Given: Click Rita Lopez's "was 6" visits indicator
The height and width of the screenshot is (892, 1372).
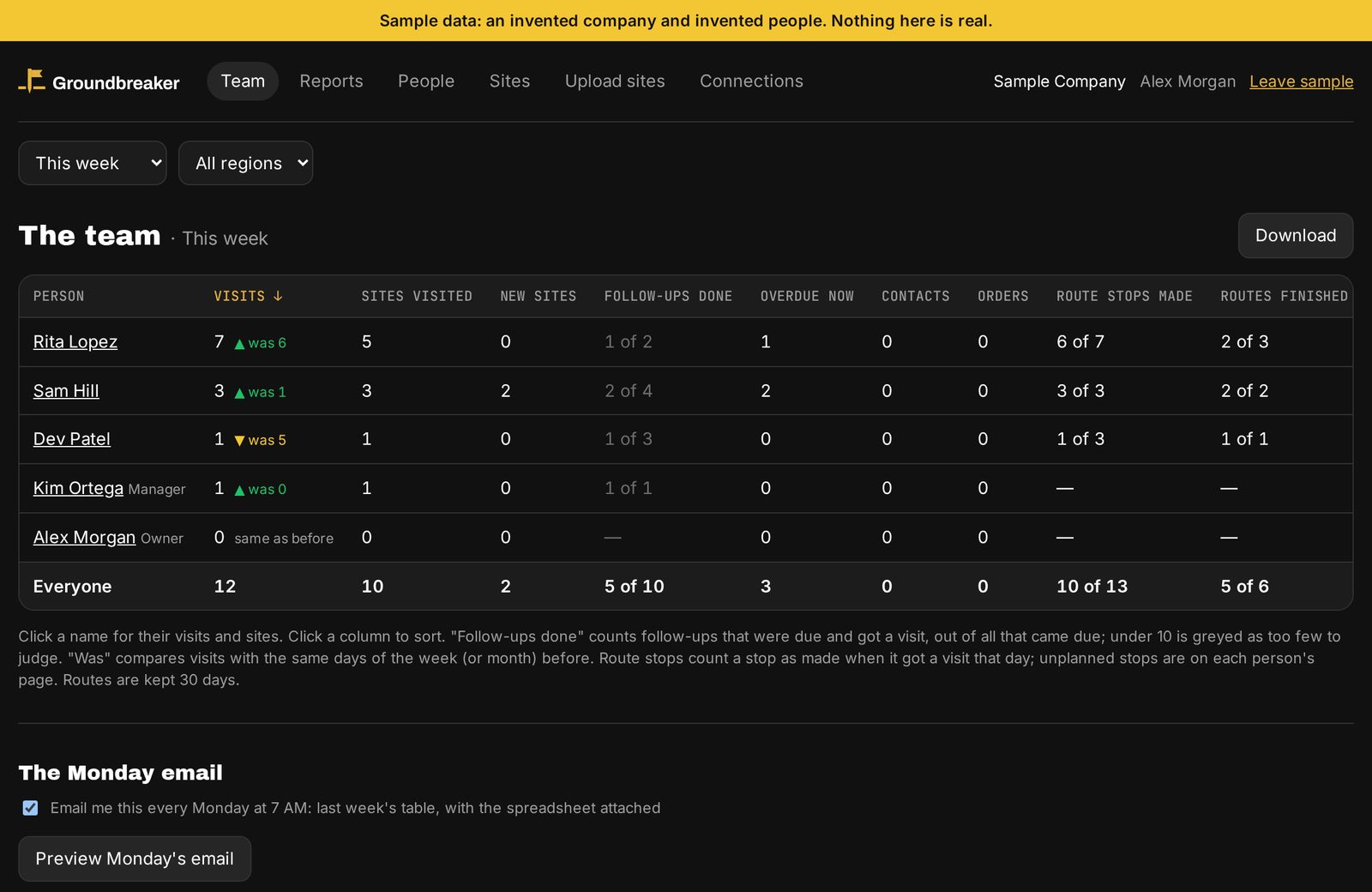Looking at the screenshot, I should pyautogui.click(x=261, y=343).
